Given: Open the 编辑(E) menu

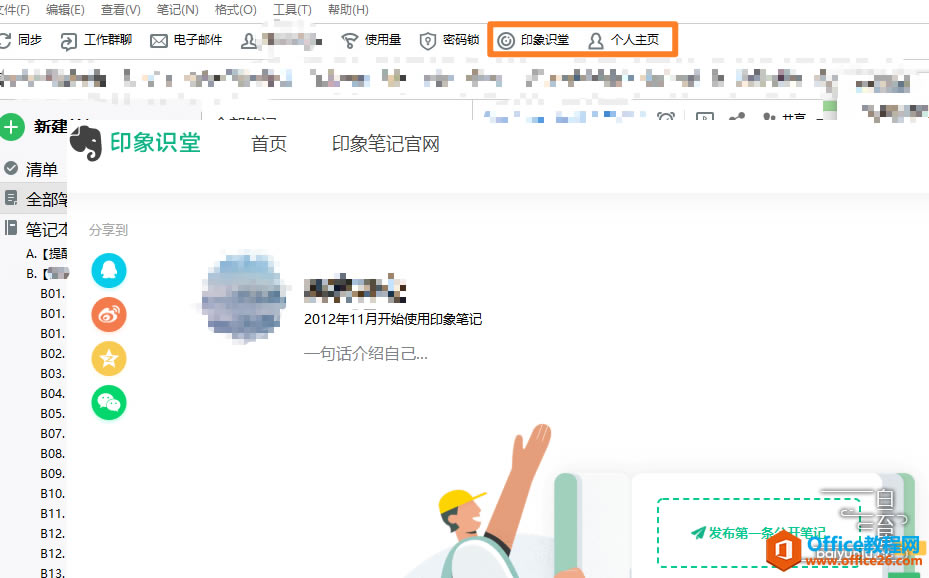Looking at the screenshot, I should pos(65,10).
